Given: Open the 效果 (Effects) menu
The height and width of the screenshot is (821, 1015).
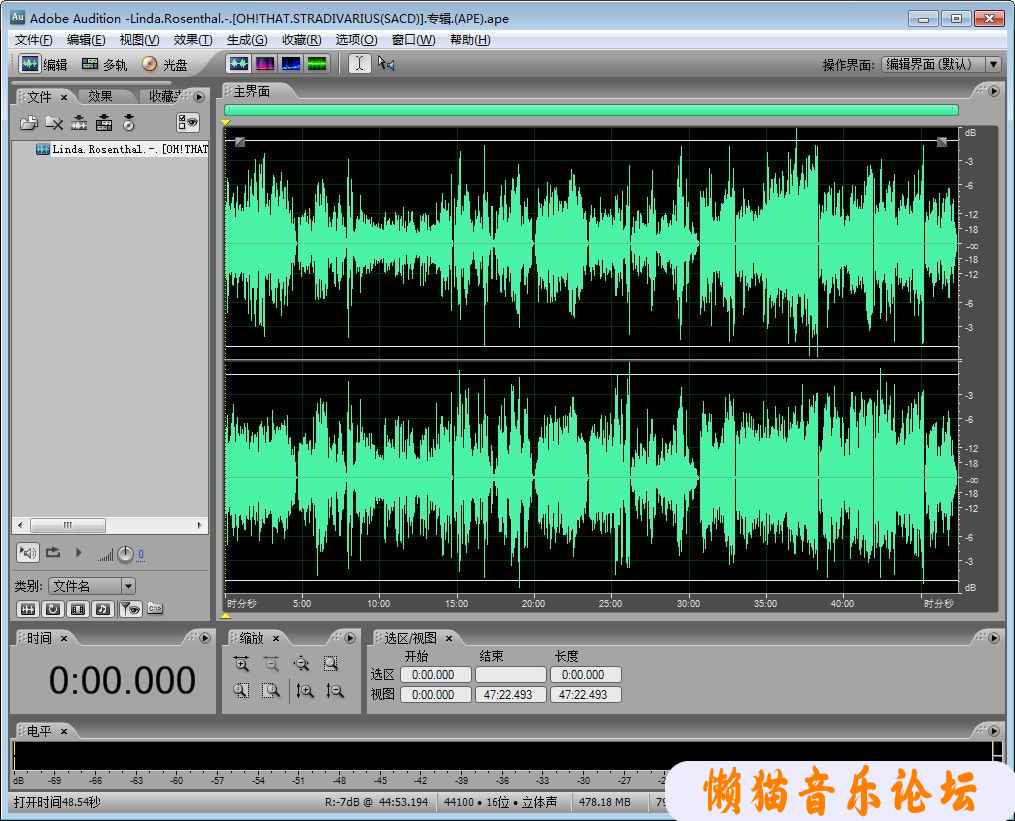Looking at the screenshot, I should 193,40.
